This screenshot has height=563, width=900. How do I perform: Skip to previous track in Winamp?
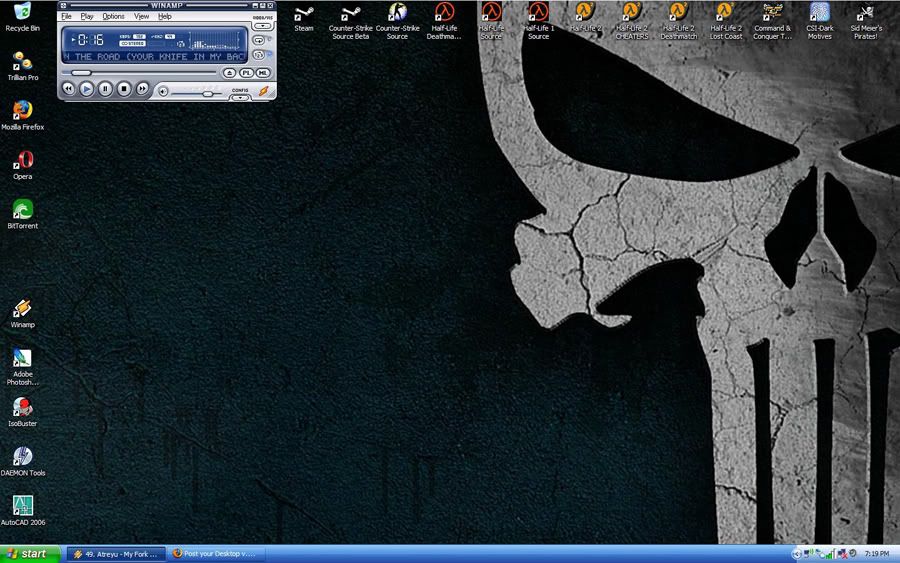point(68,88)
